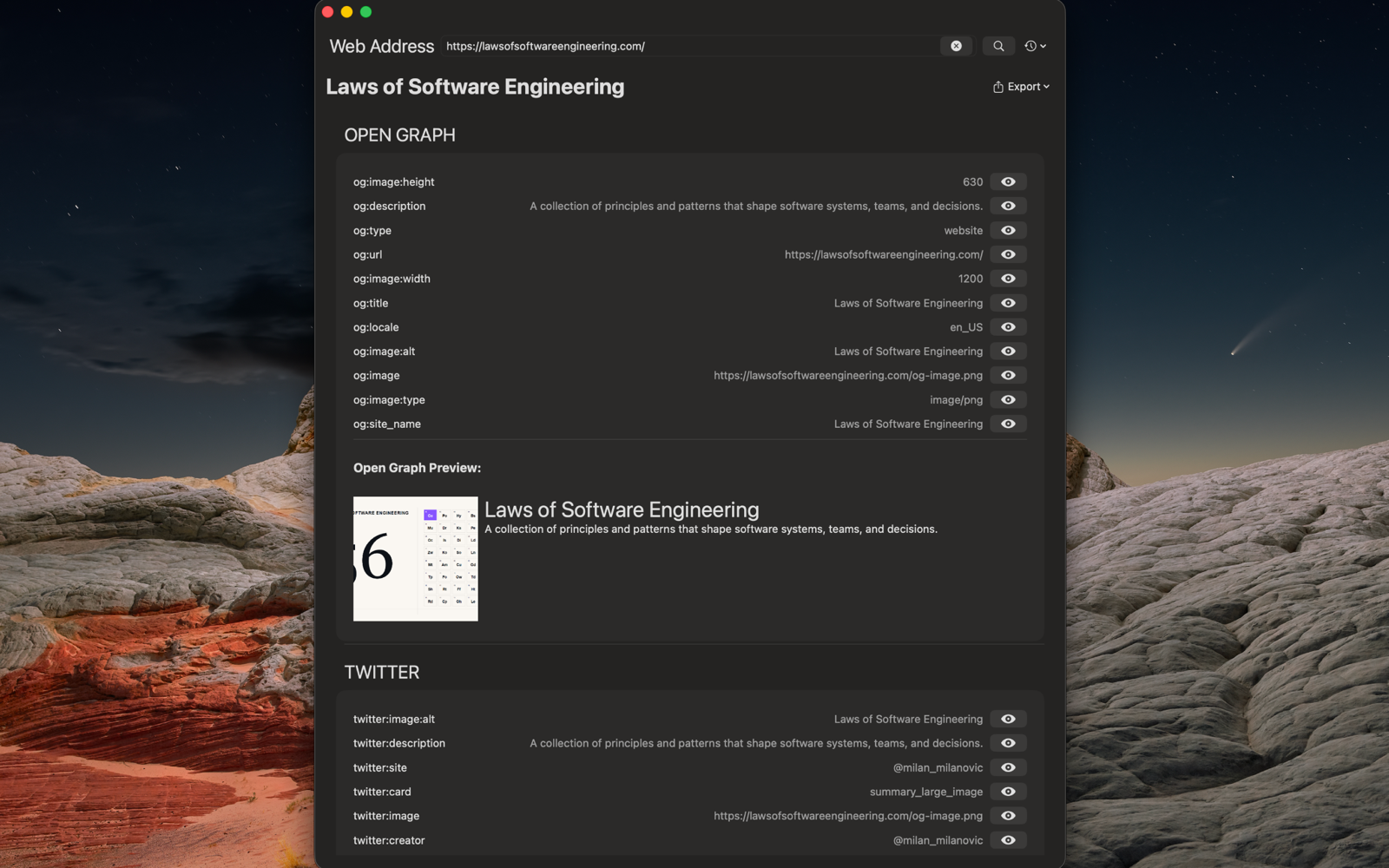Click the twitter:image URL value
This screenshot has width=1389, height=868.
click(x=848, y=816)
